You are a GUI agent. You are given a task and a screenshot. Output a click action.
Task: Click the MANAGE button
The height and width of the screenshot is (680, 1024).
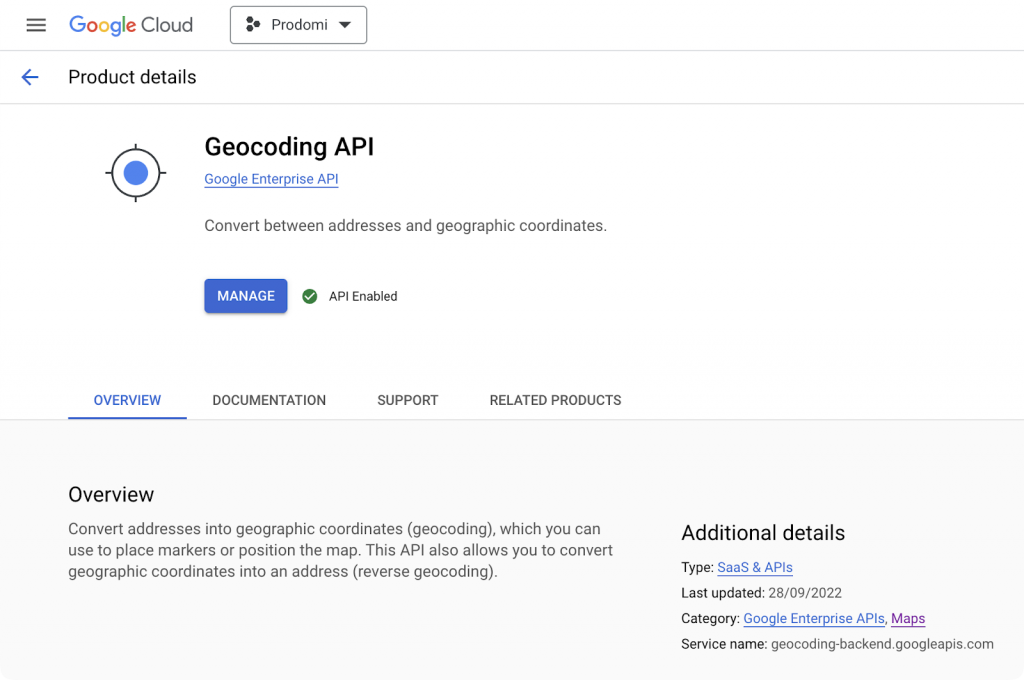[246, 296]
